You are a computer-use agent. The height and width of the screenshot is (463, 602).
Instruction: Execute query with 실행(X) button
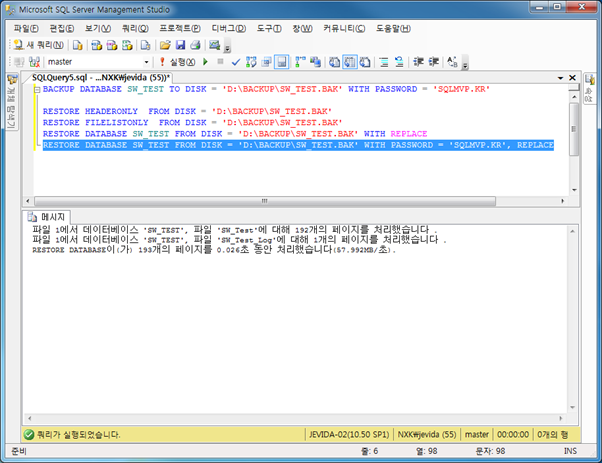click(x=177, y=62)
